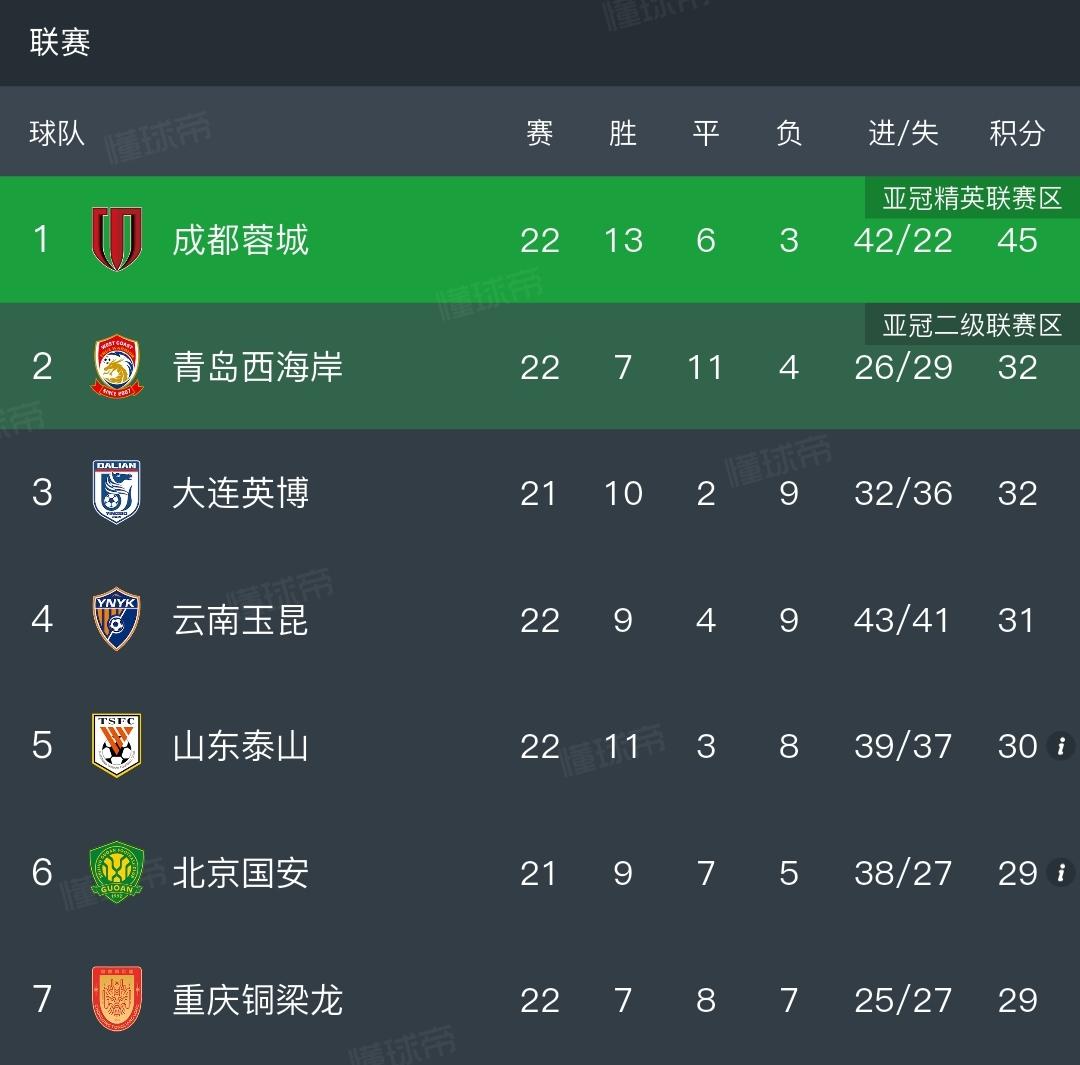Show info icon beside 北京国安's 29 points
The width and height of the screenshot is (1080, 1065).
tap(1061, 873)
